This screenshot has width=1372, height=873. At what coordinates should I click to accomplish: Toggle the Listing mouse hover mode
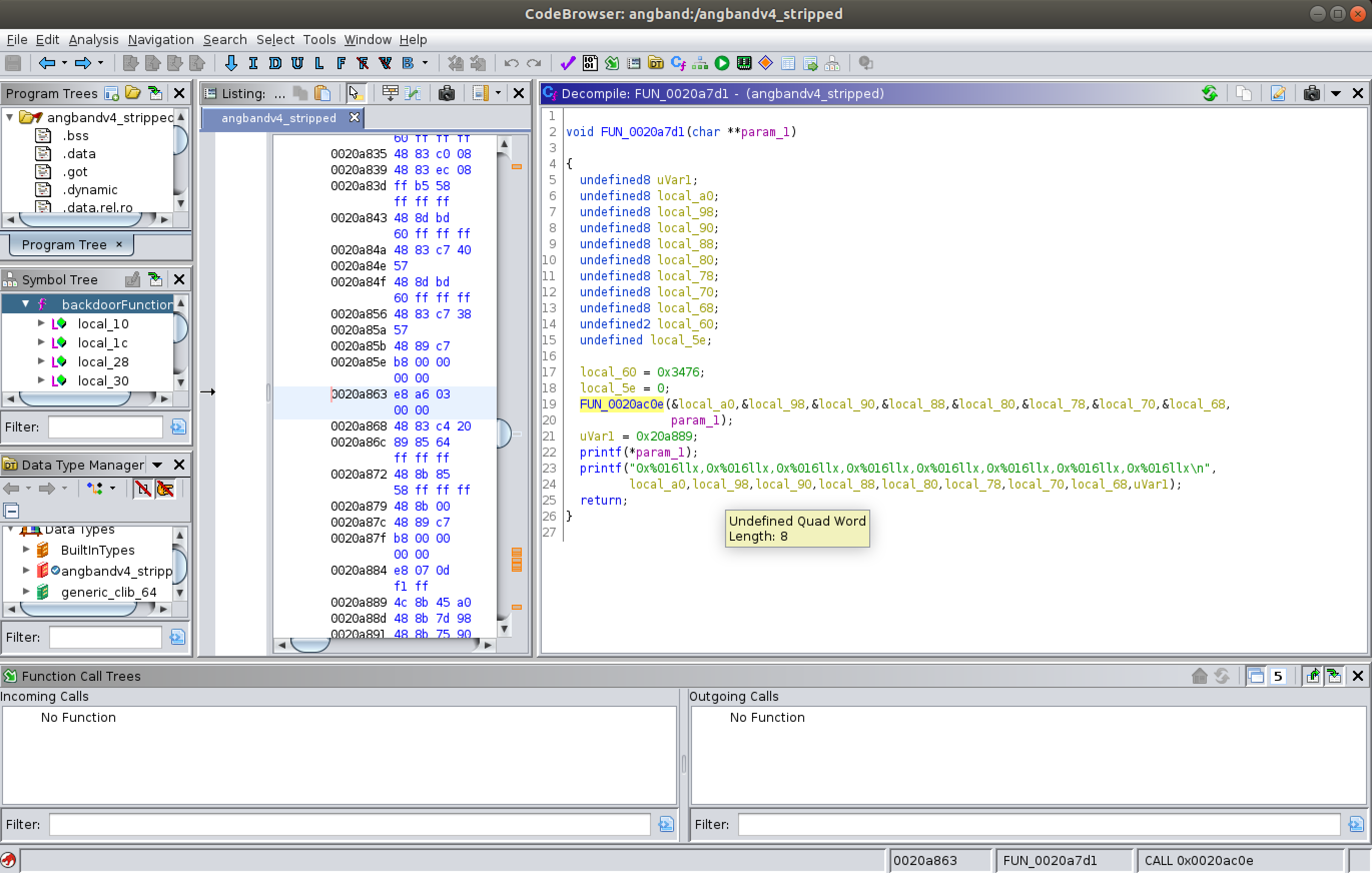coord(355,94)
